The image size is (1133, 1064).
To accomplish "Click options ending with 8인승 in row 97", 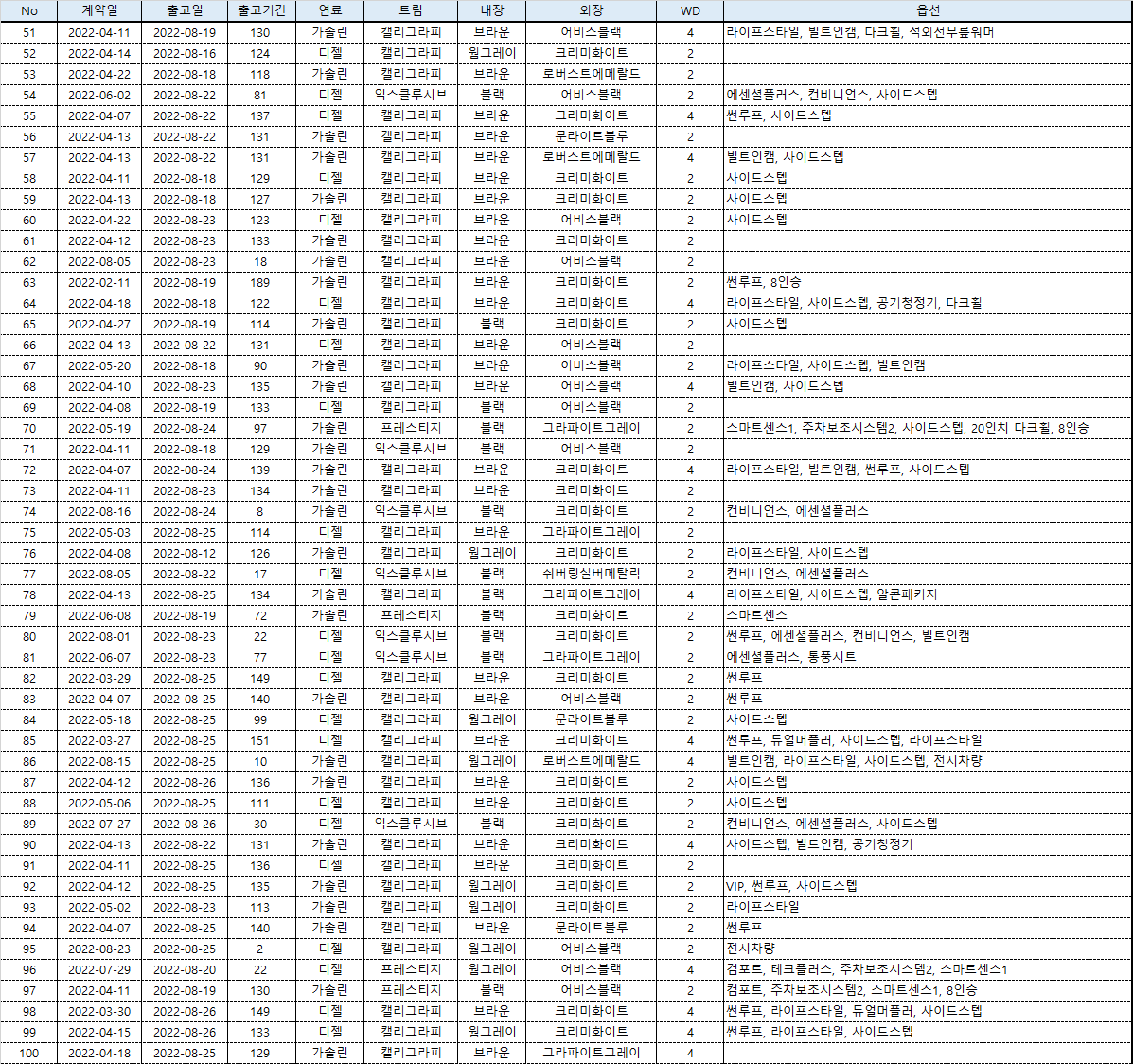I will coord(851,991).
